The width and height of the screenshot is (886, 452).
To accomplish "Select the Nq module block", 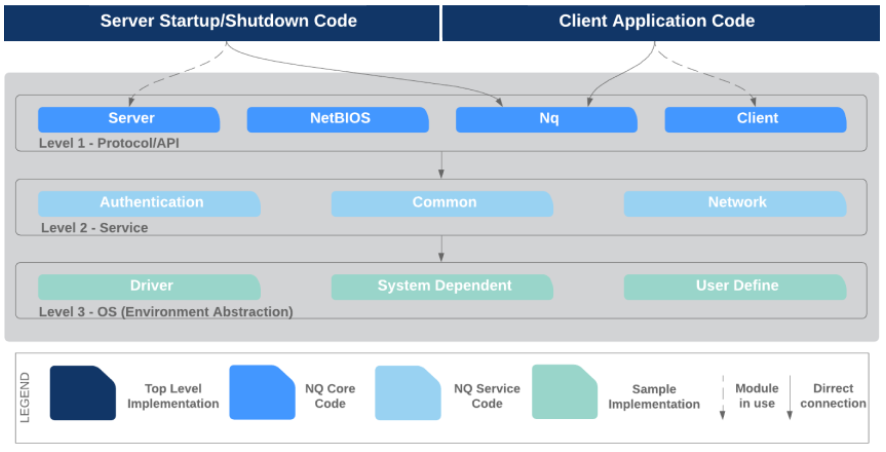I will [546, 119].
